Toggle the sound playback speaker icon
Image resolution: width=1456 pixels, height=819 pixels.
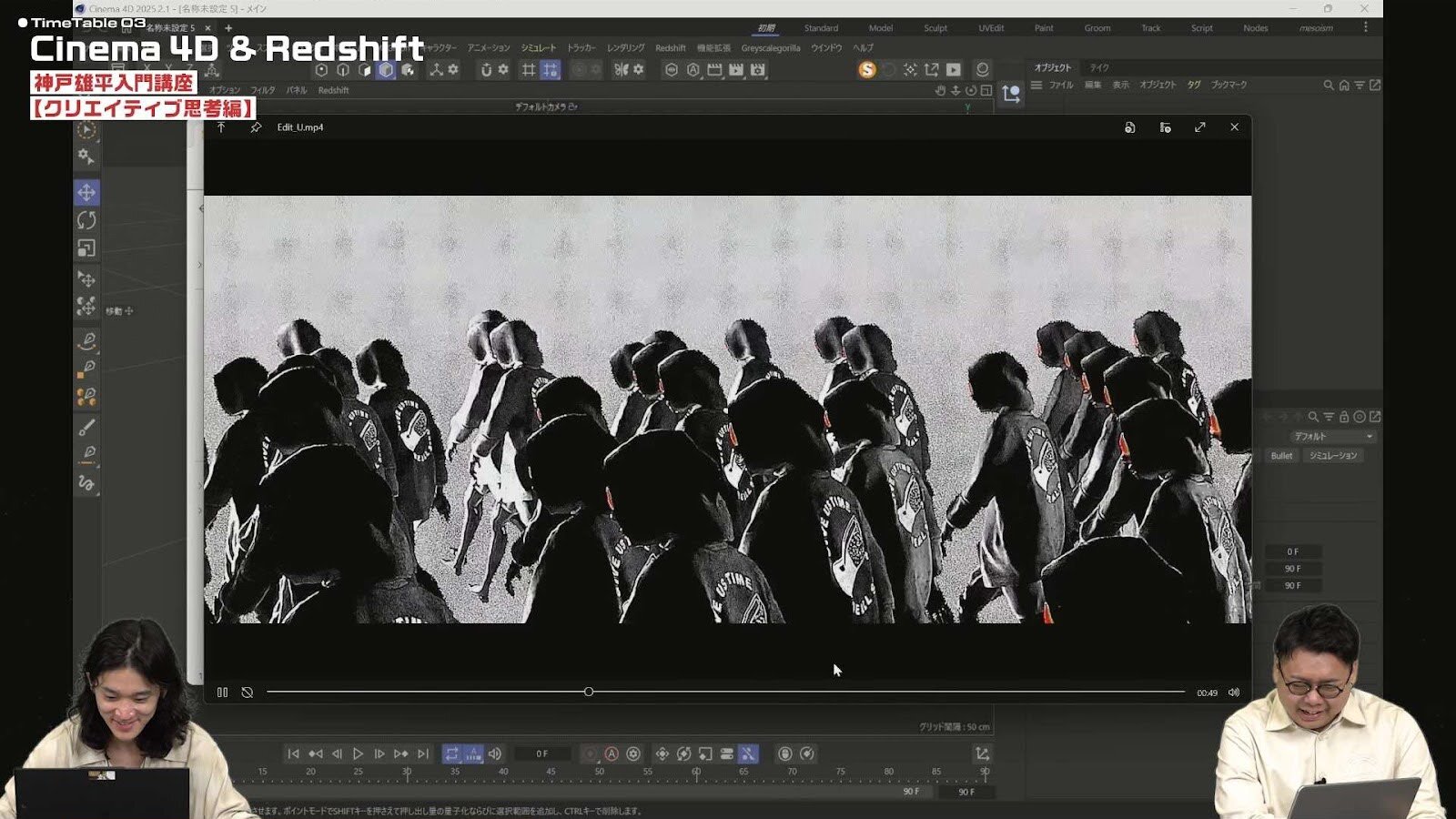(494, 753)
